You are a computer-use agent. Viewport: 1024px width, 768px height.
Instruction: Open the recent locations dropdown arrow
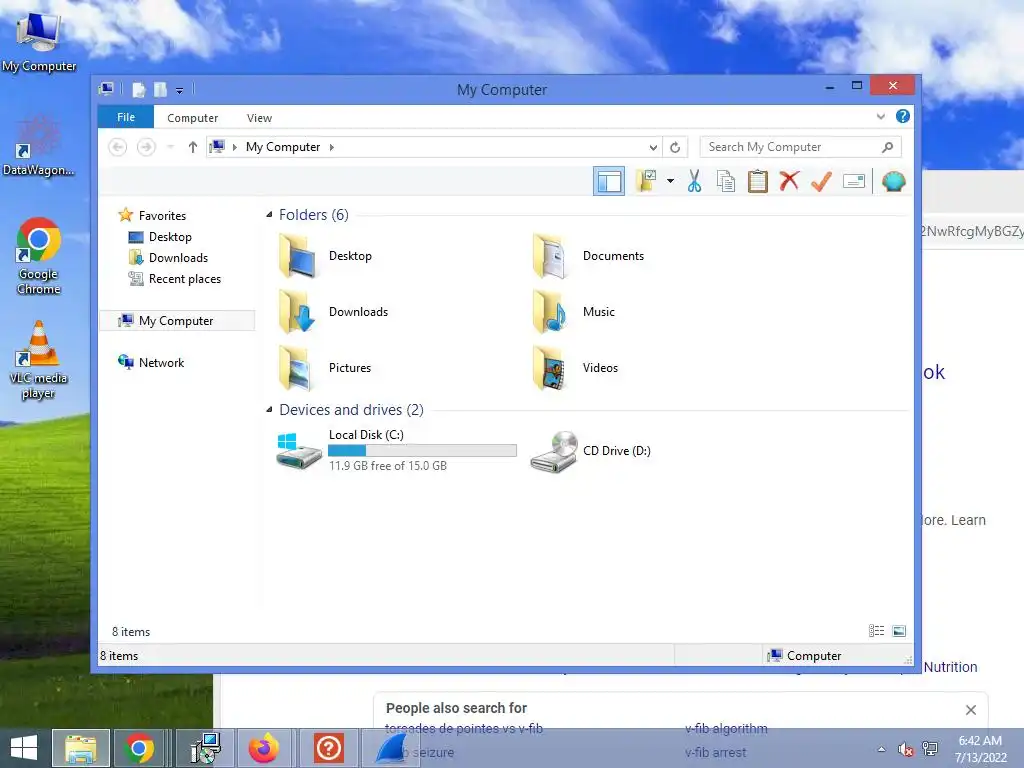coord(170,147)
